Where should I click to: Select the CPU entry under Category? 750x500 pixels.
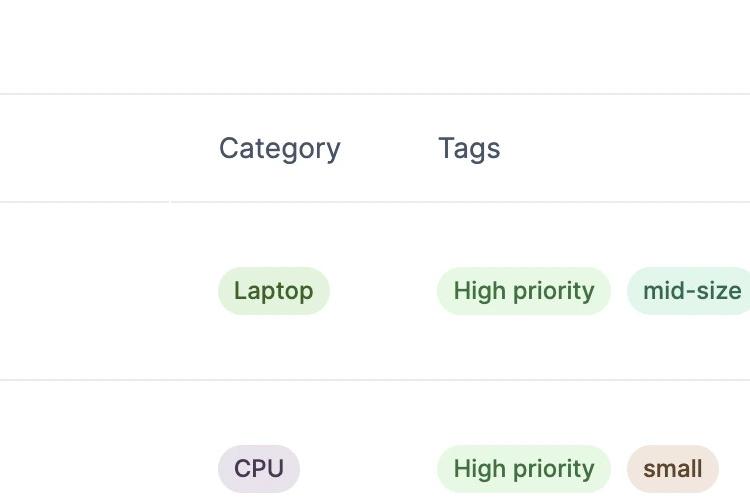[259, 469]
